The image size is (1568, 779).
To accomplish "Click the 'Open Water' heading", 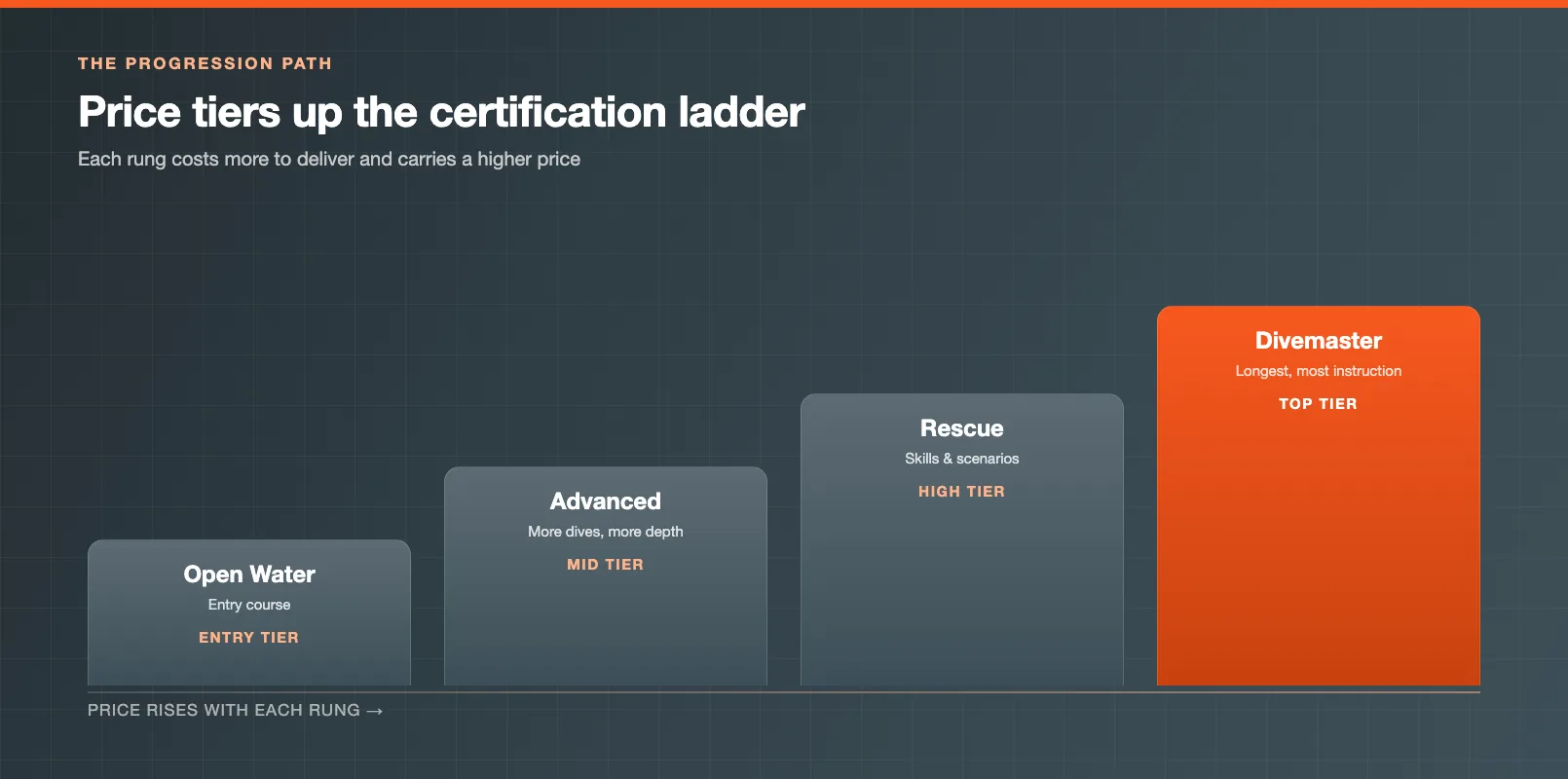I will coord(249,575).
